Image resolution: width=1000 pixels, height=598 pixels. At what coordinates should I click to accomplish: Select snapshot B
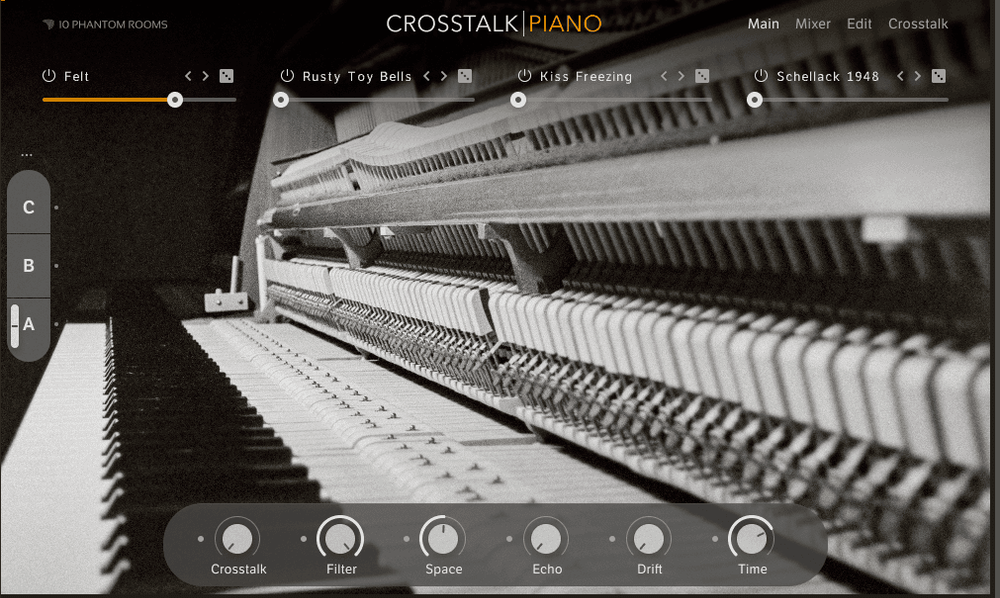coord(29,266)
